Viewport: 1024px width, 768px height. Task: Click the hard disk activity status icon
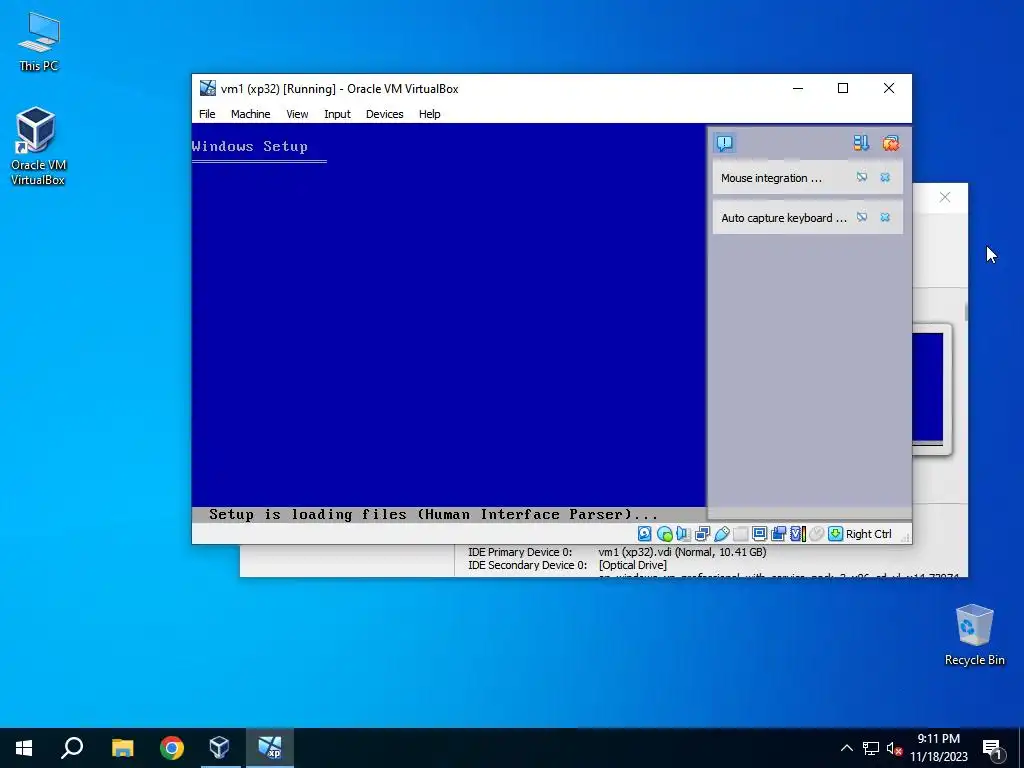[645, 534]
